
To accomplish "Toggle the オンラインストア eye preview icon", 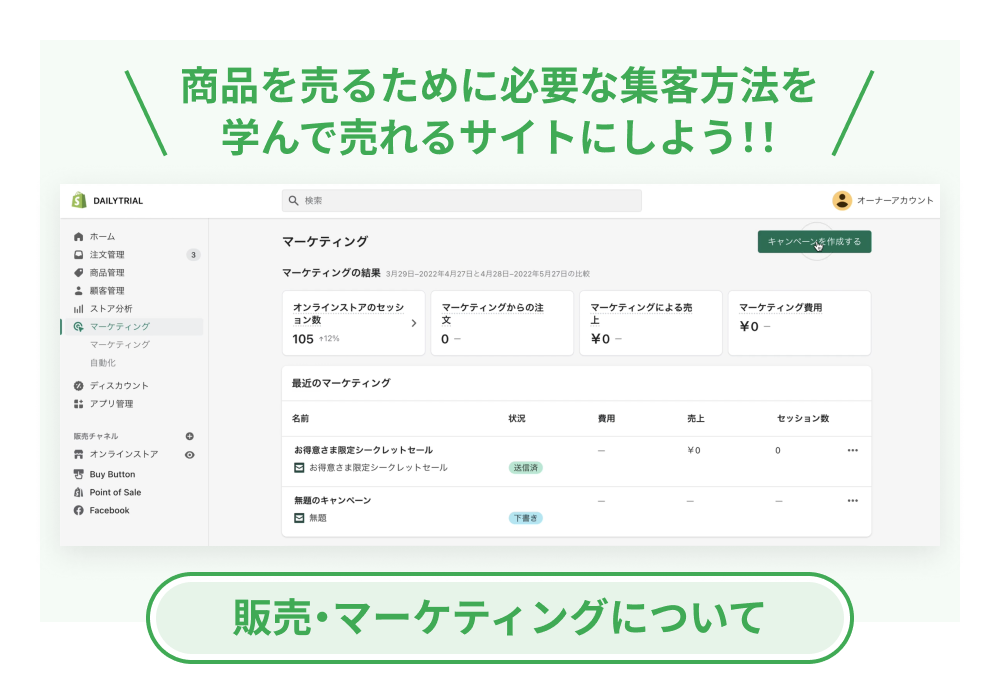I will (190, 455).
